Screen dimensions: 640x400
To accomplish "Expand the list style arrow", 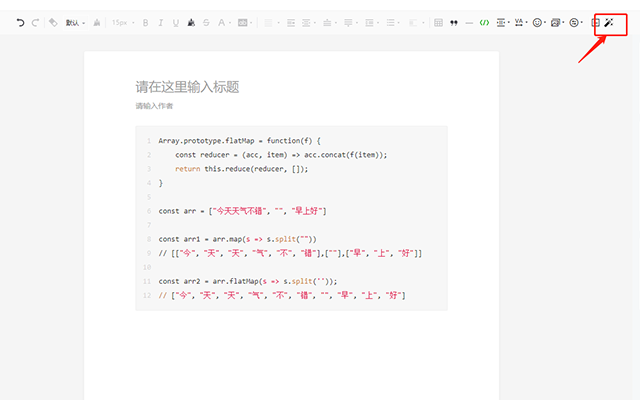I will (399, 23).
